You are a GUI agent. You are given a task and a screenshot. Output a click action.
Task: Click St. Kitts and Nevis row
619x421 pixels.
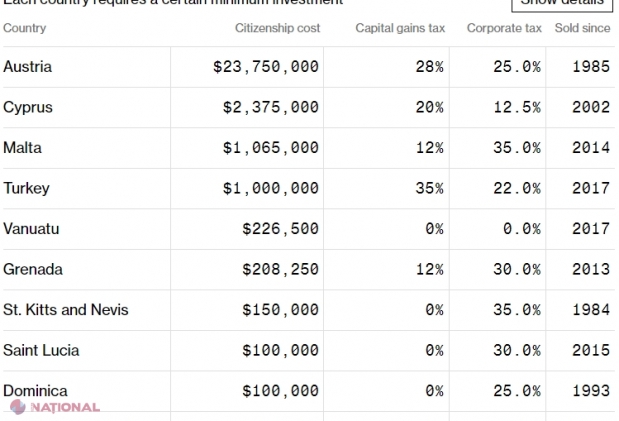pyautogui.click(x=66, y=310)
